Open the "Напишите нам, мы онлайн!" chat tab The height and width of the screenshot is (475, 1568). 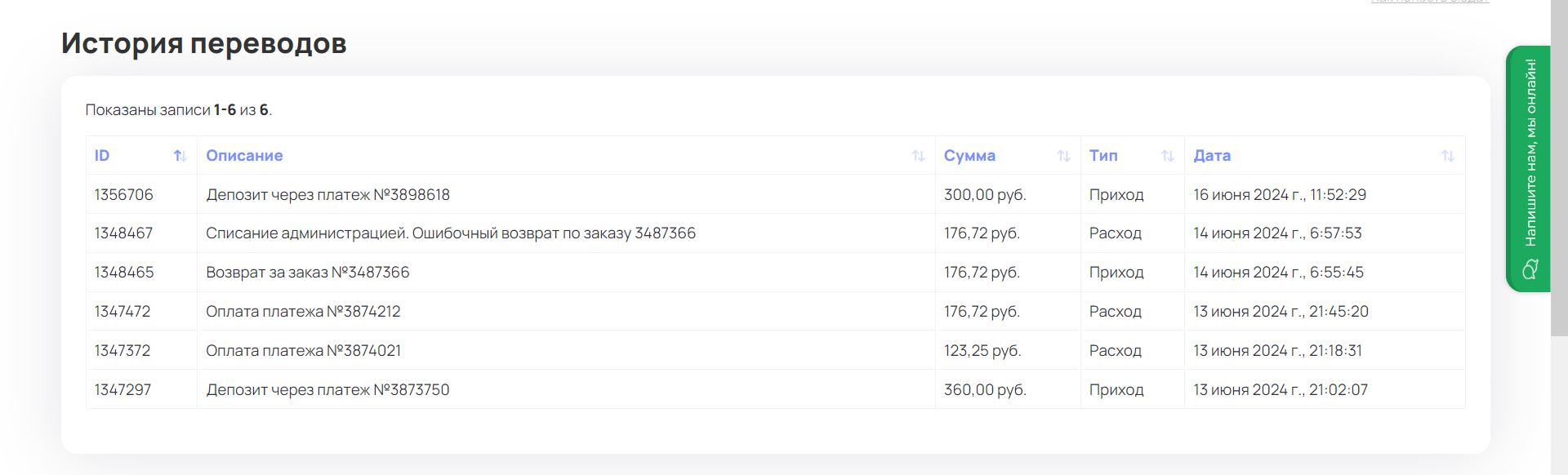(x=1530, y=153)
